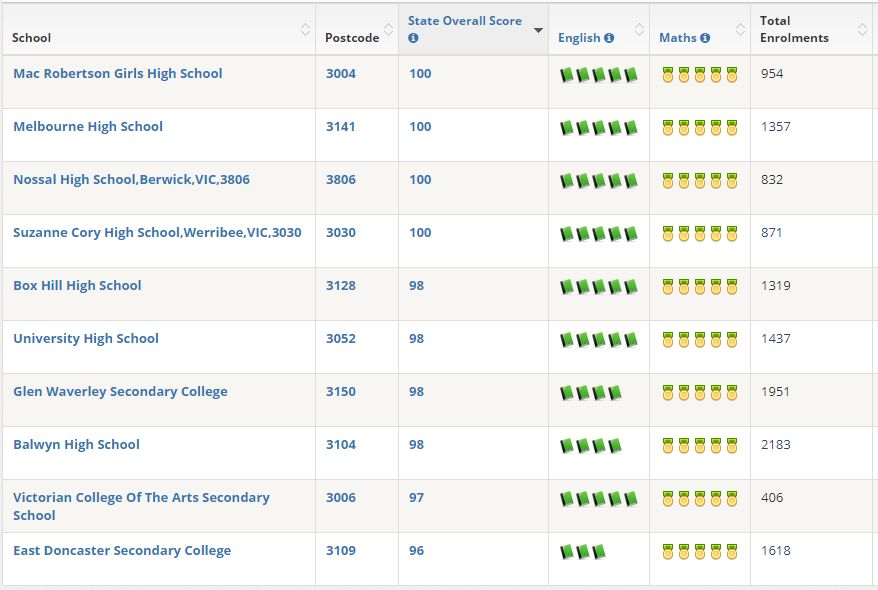Image resolution: width=878 pixels, height=590 pixels.
Task: Open University High School link
Action: (x=86, y=339)
